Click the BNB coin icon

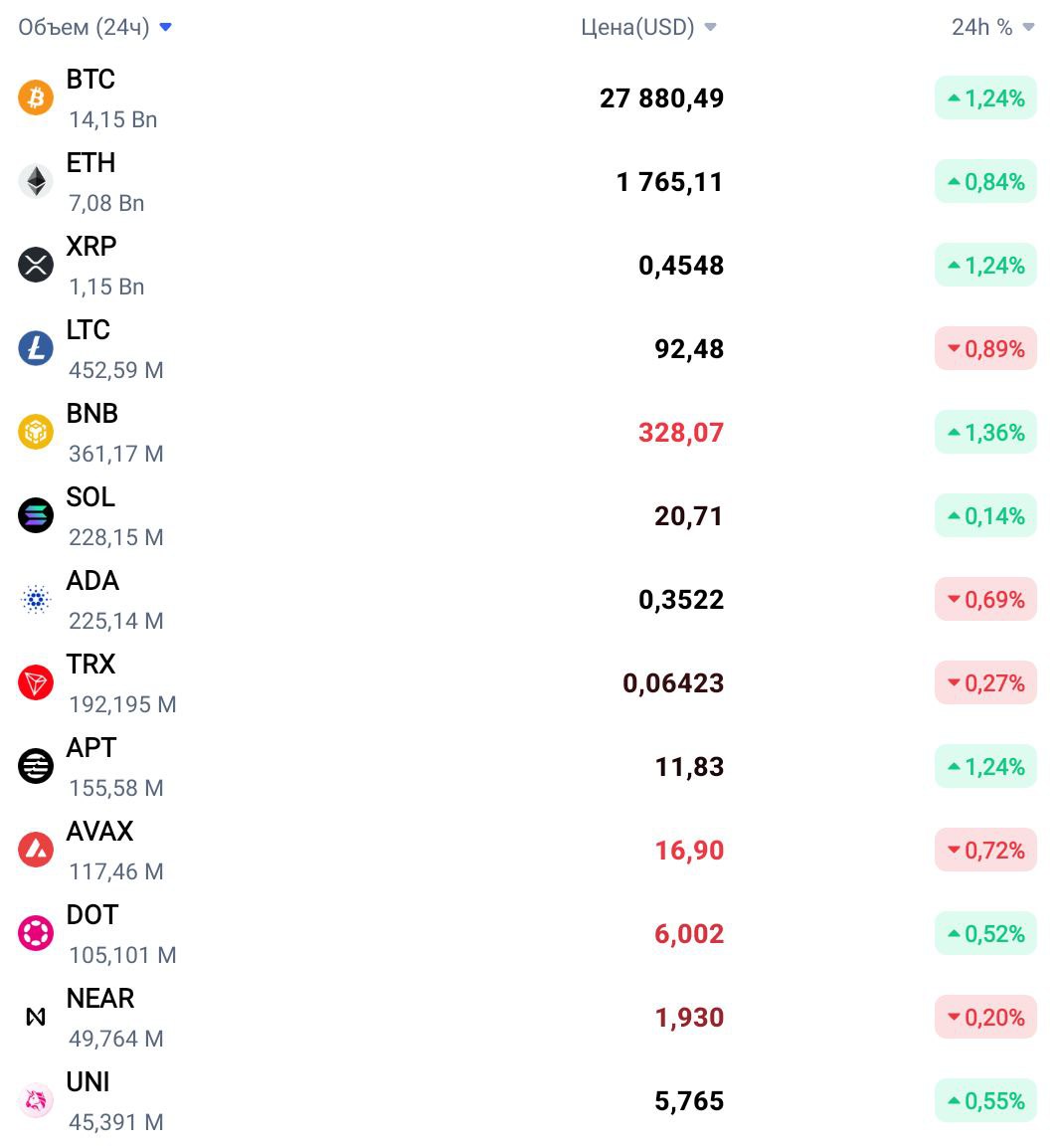click(36, 432)
